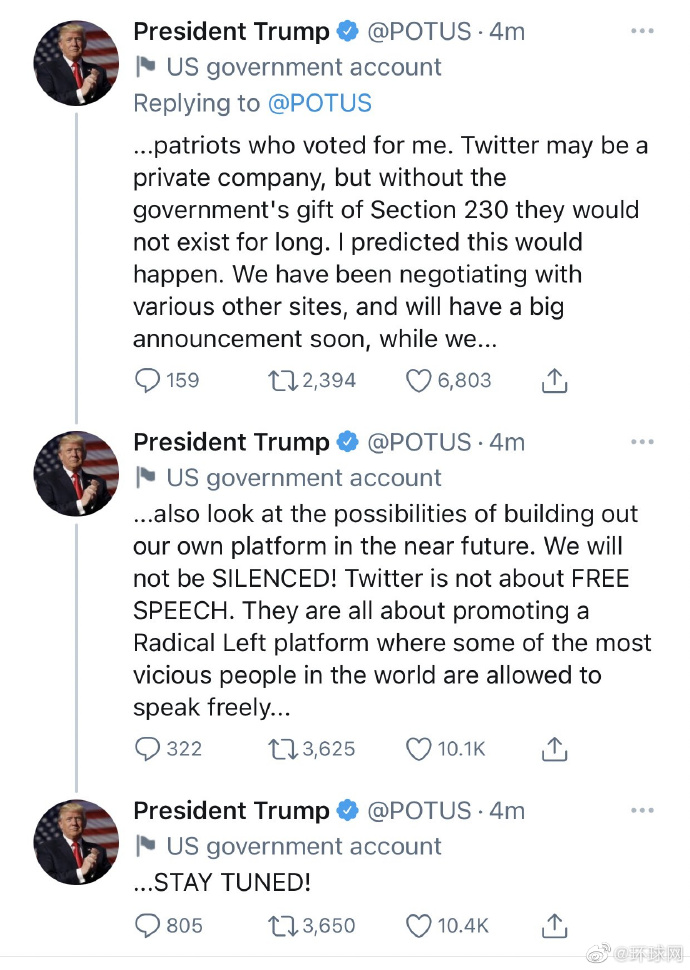Screen dimensions: 690x970
Task: Open more options on the STAY TUNED tweet
Action: click(x=642, y=810)
